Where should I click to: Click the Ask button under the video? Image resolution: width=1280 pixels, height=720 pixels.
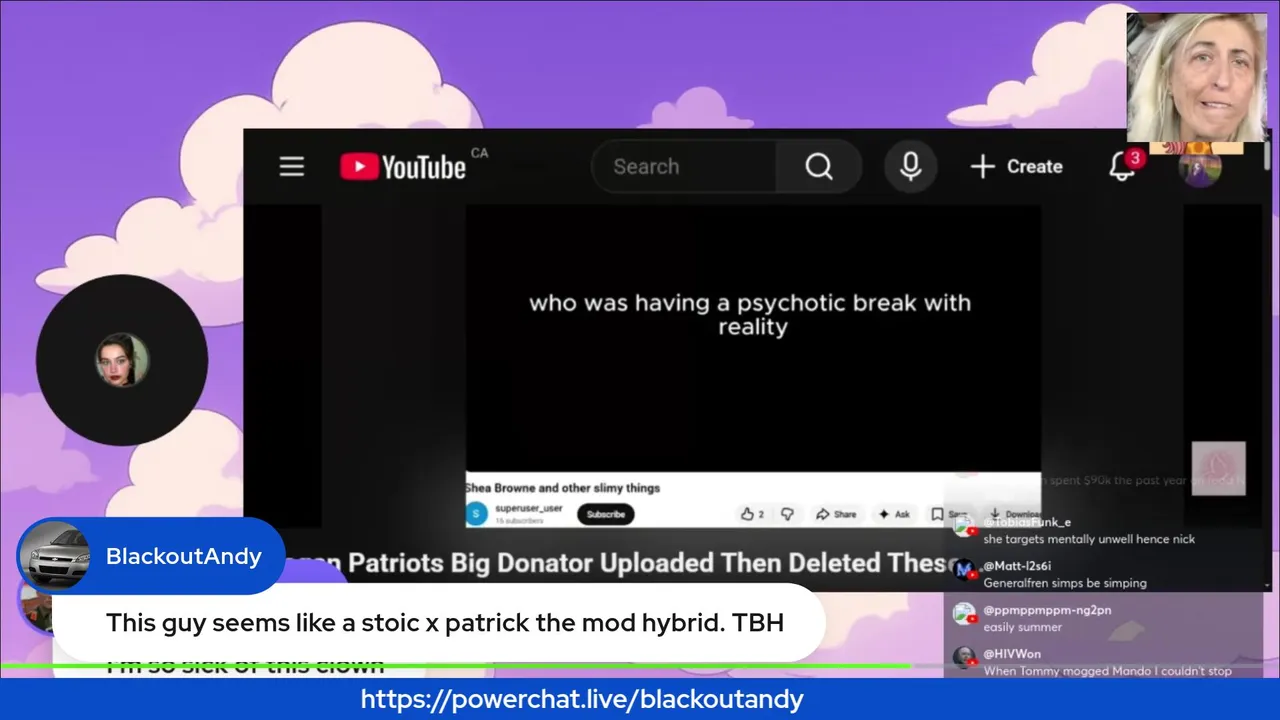[x=894, y=514]
